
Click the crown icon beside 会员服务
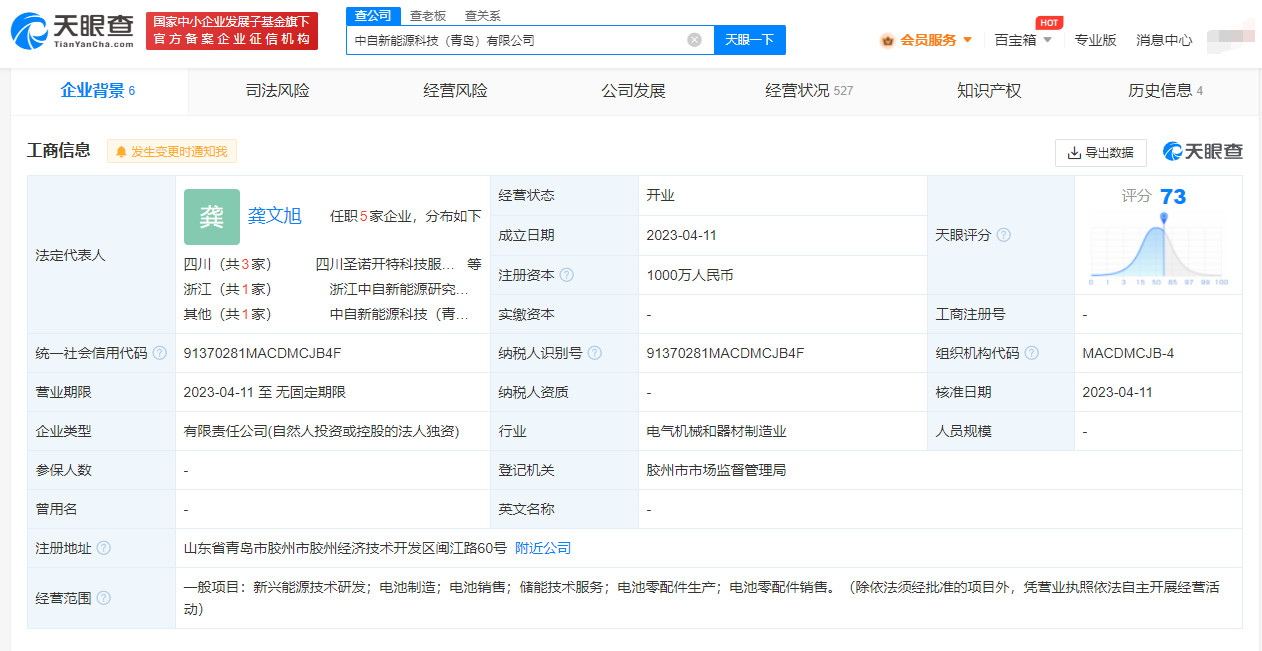886,40
